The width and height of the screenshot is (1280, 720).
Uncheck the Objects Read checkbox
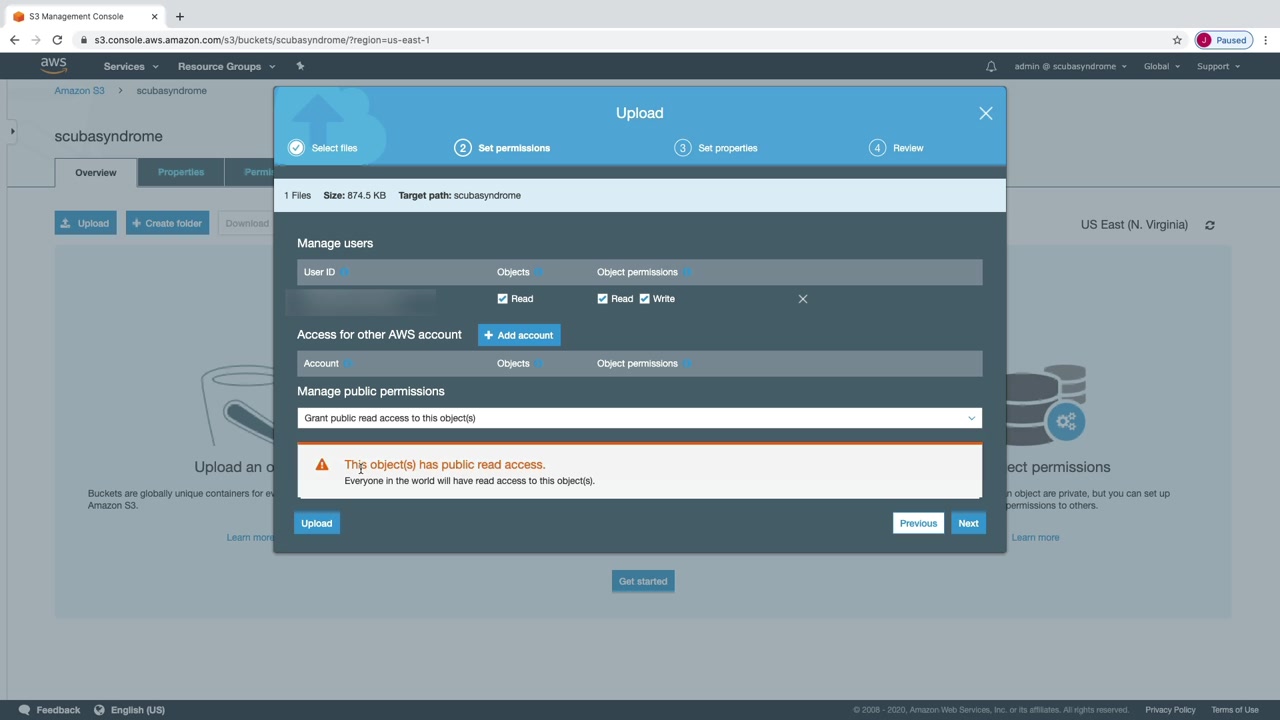click(x=502, y=299)
